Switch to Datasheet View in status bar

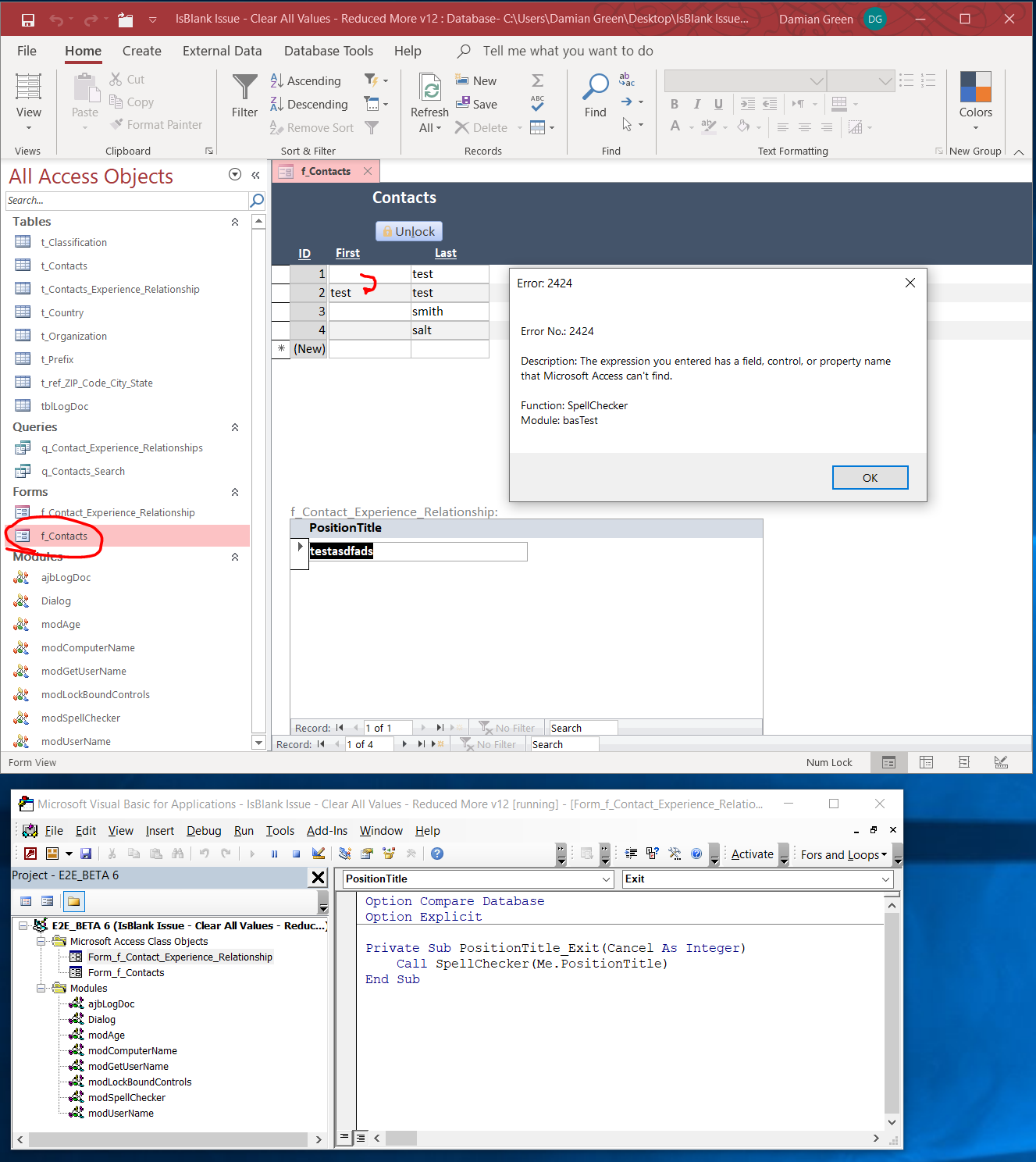point(927,762)
